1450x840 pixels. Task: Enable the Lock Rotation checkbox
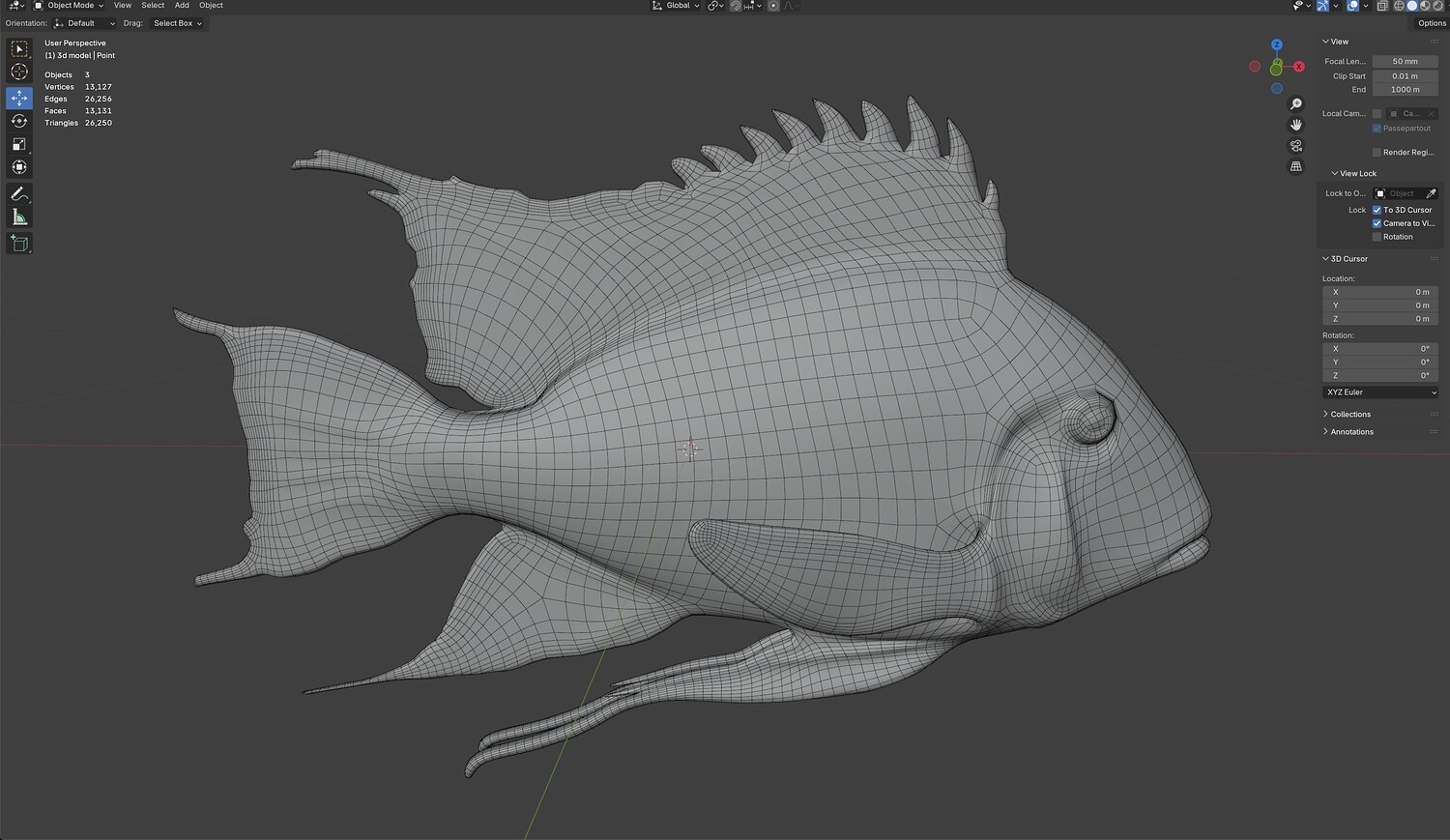[x=1377, y=237]
